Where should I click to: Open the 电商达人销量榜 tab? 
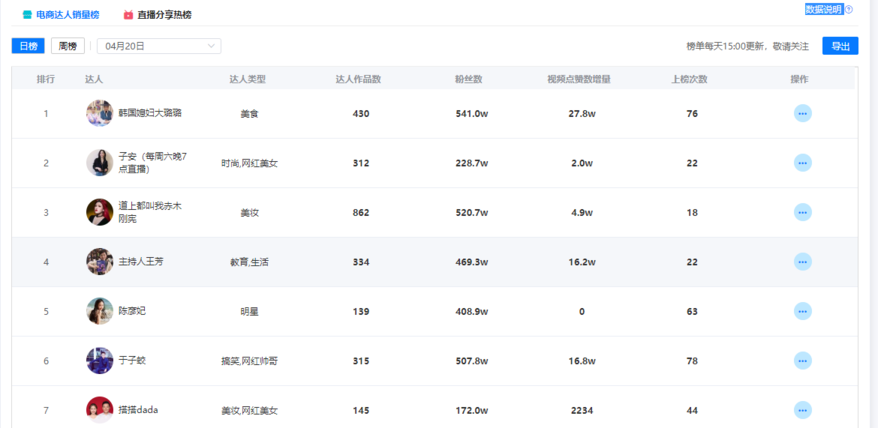point(67,15)
